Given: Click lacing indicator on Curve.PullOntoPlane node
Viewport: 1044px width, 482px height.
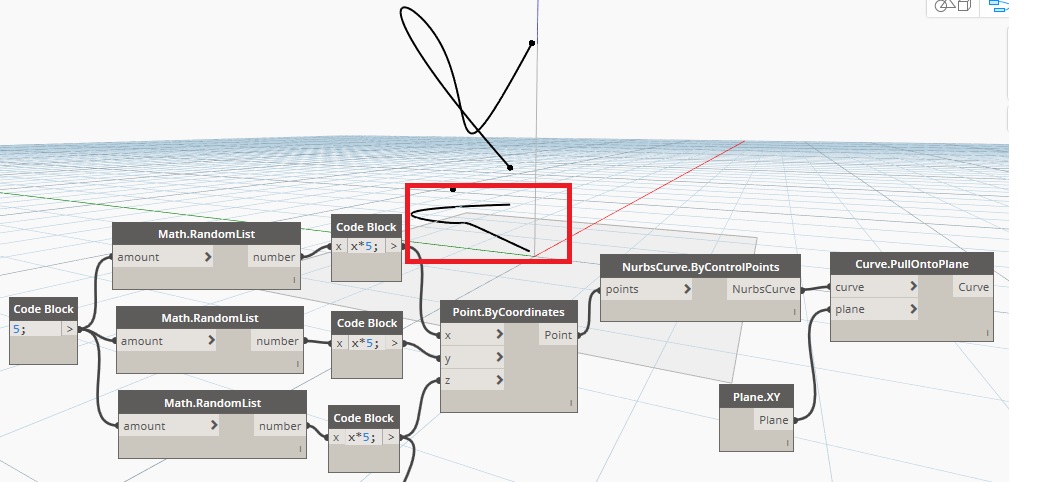Looking at the screenshot, I should click(x=985, y=332).
